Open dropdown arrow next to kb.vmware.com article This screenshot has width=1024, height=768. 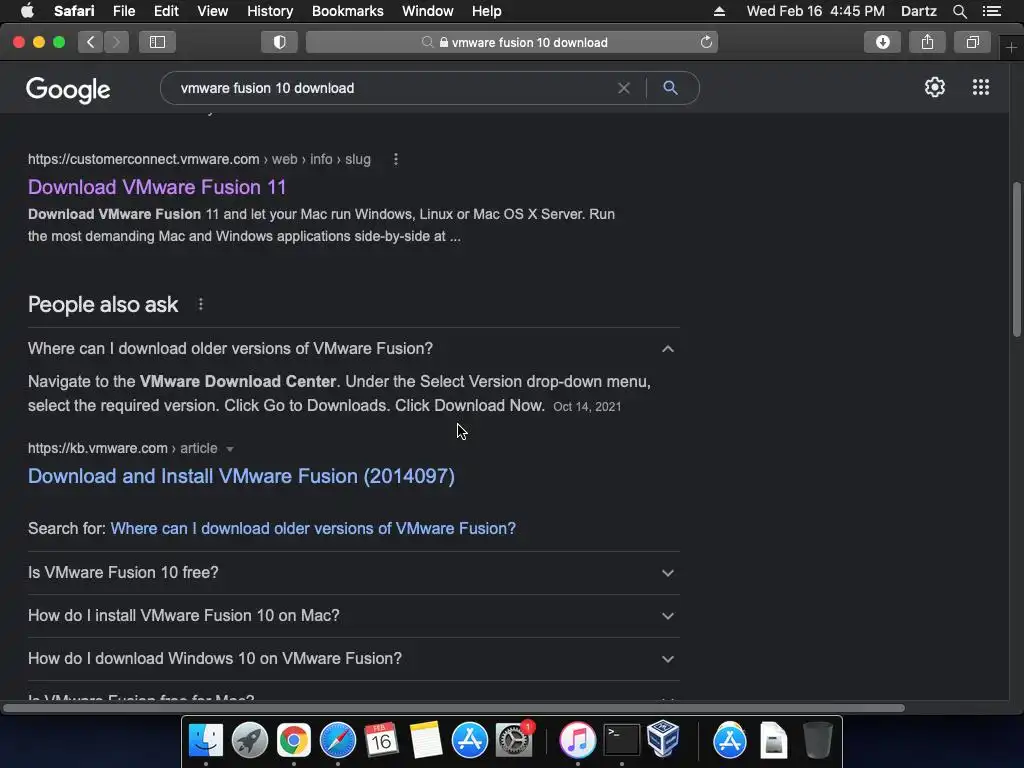click(229, 449)
